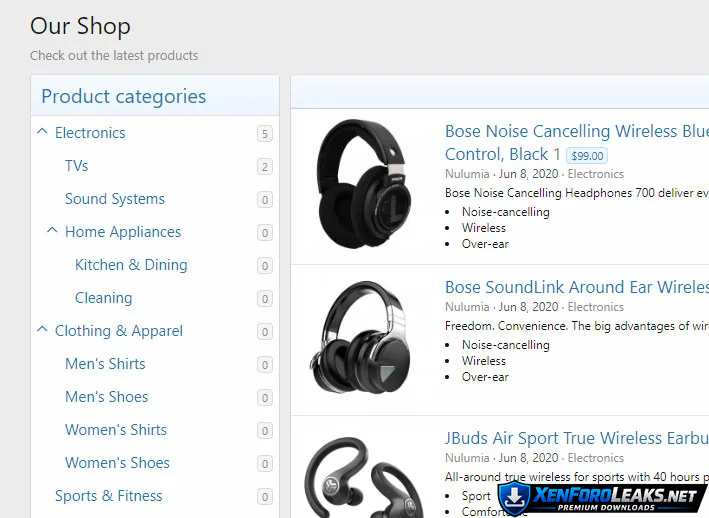Collapse the Home Appliances chevron
Viewport: 709px width, 518px height.
(52, 231)
